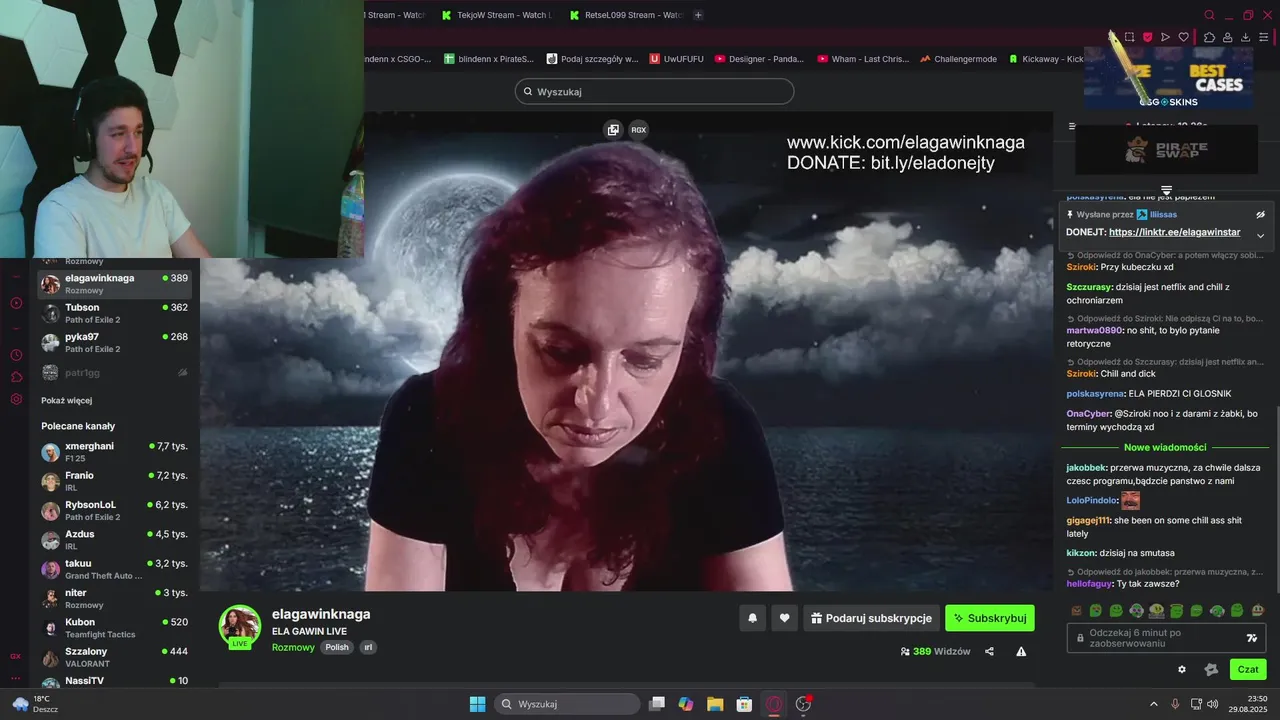This screenshot has height=720, width=1280.
Task: Click the heart follow icon under the video
Action: coord(785,618)
